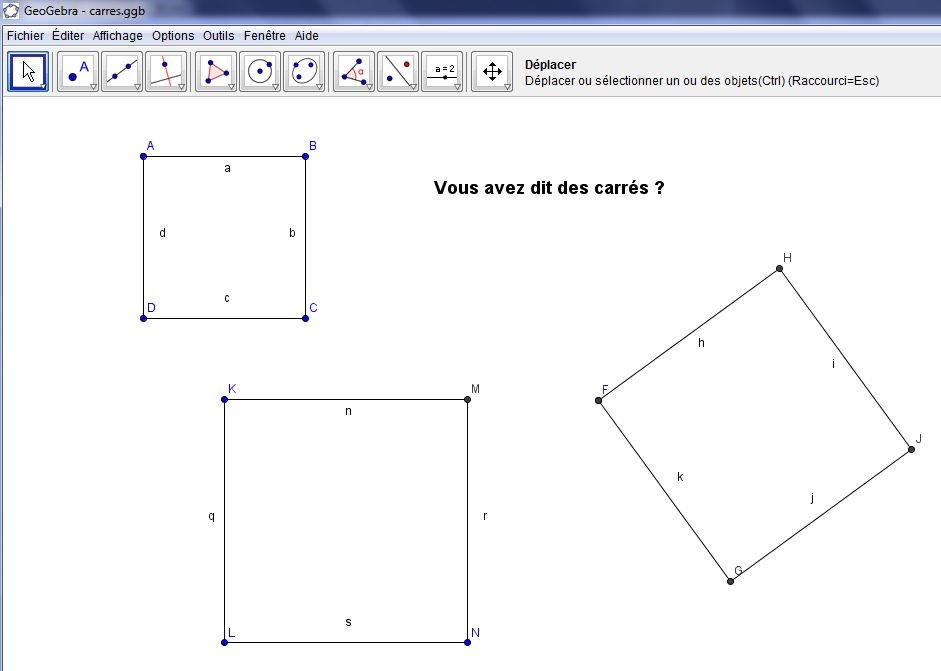Activate the Circle with center tool
This screenshot has height=671, width=941.
pos(259,72)
